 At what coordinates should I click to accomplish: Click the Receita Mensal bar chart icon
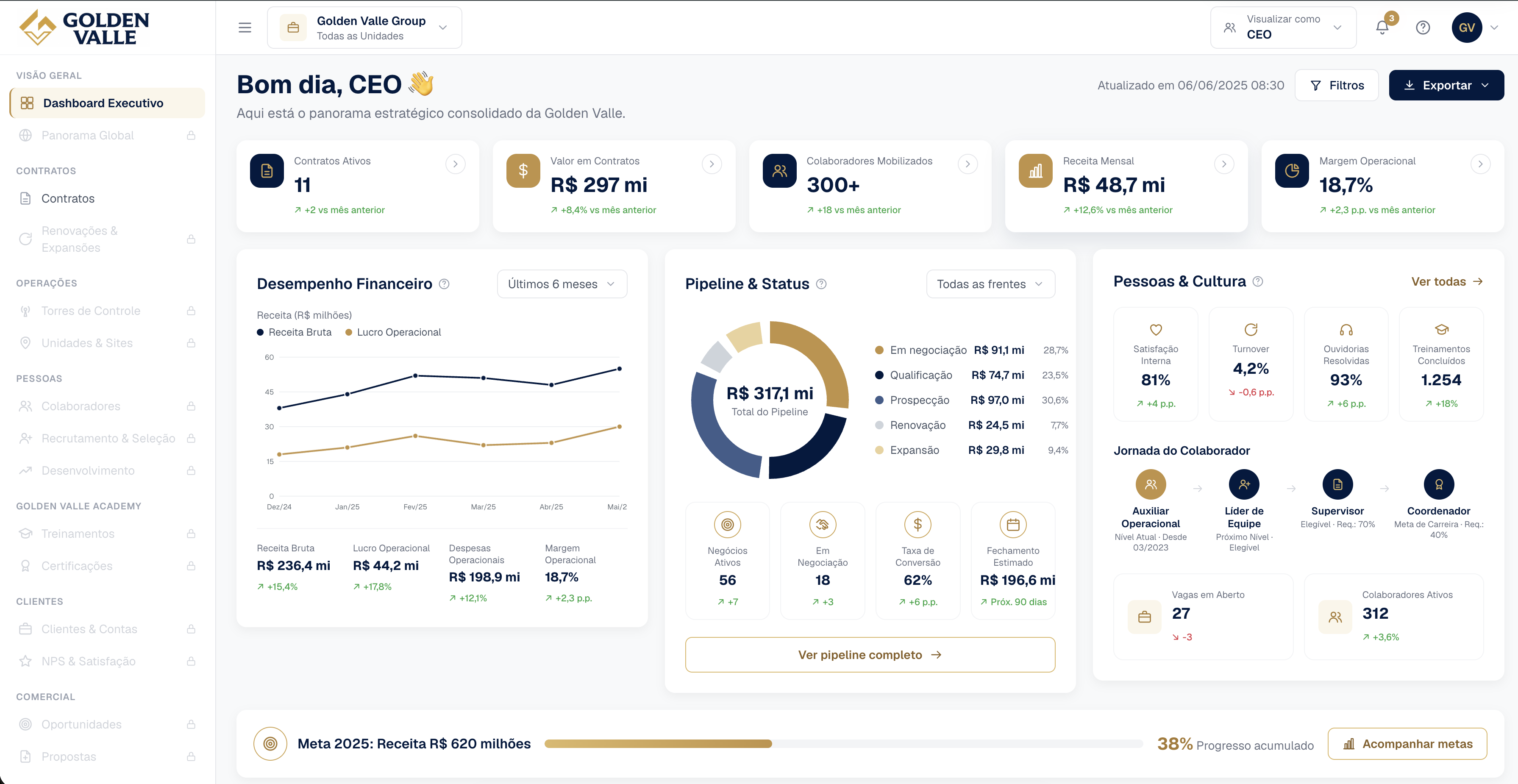point(1035,171)
